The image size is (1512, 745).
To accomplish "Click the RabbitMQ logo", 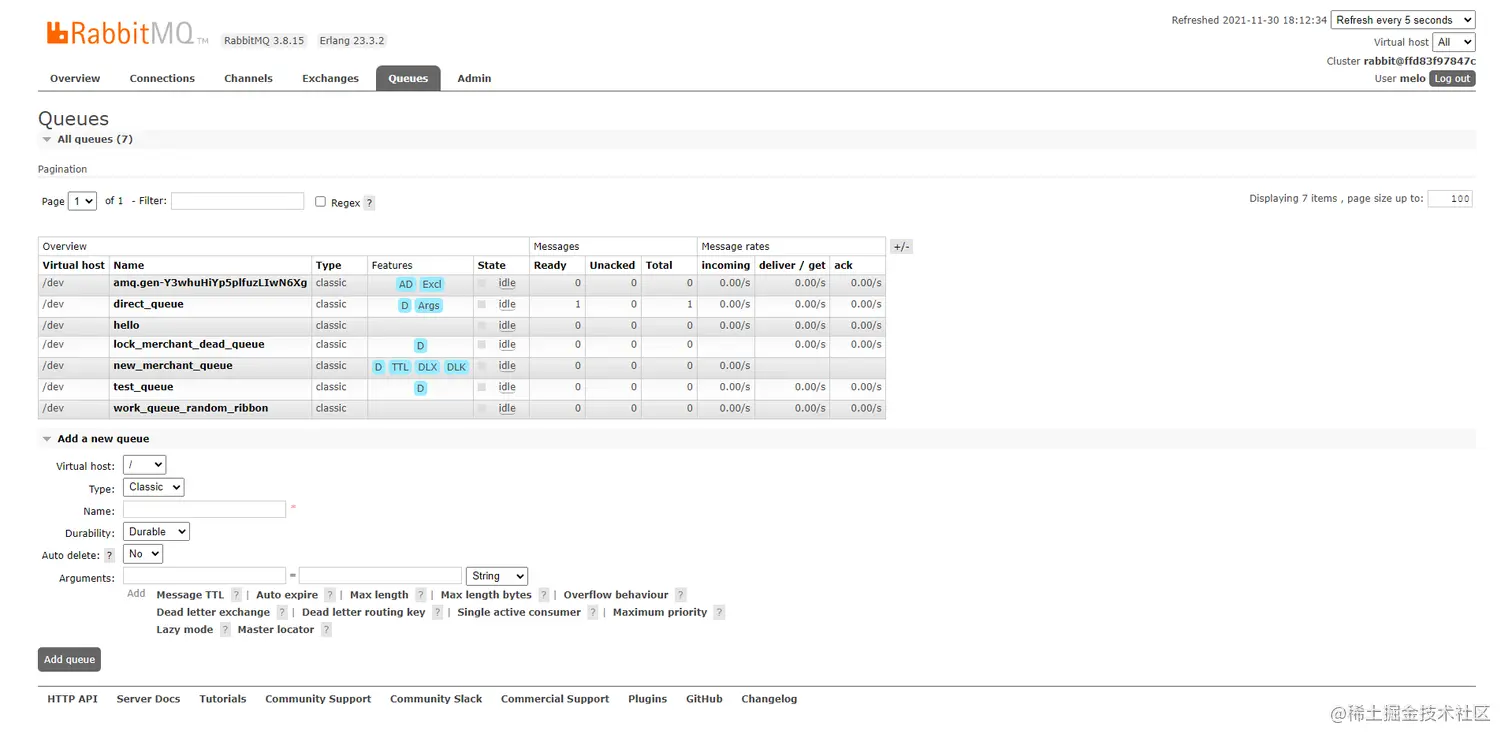I will coord(127,34).
